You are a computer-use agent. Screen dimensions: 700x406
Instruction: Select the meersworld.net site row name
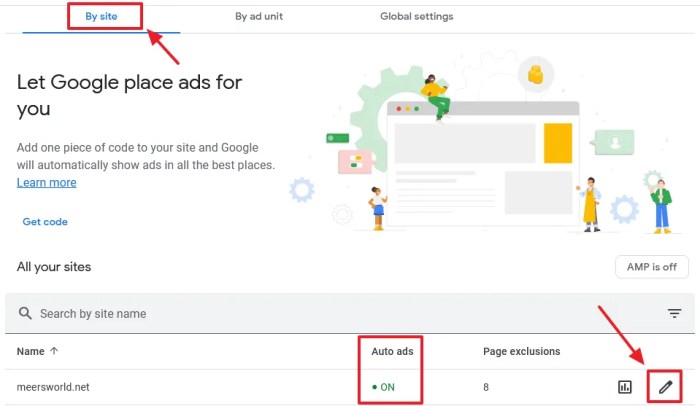pos(53,387)
